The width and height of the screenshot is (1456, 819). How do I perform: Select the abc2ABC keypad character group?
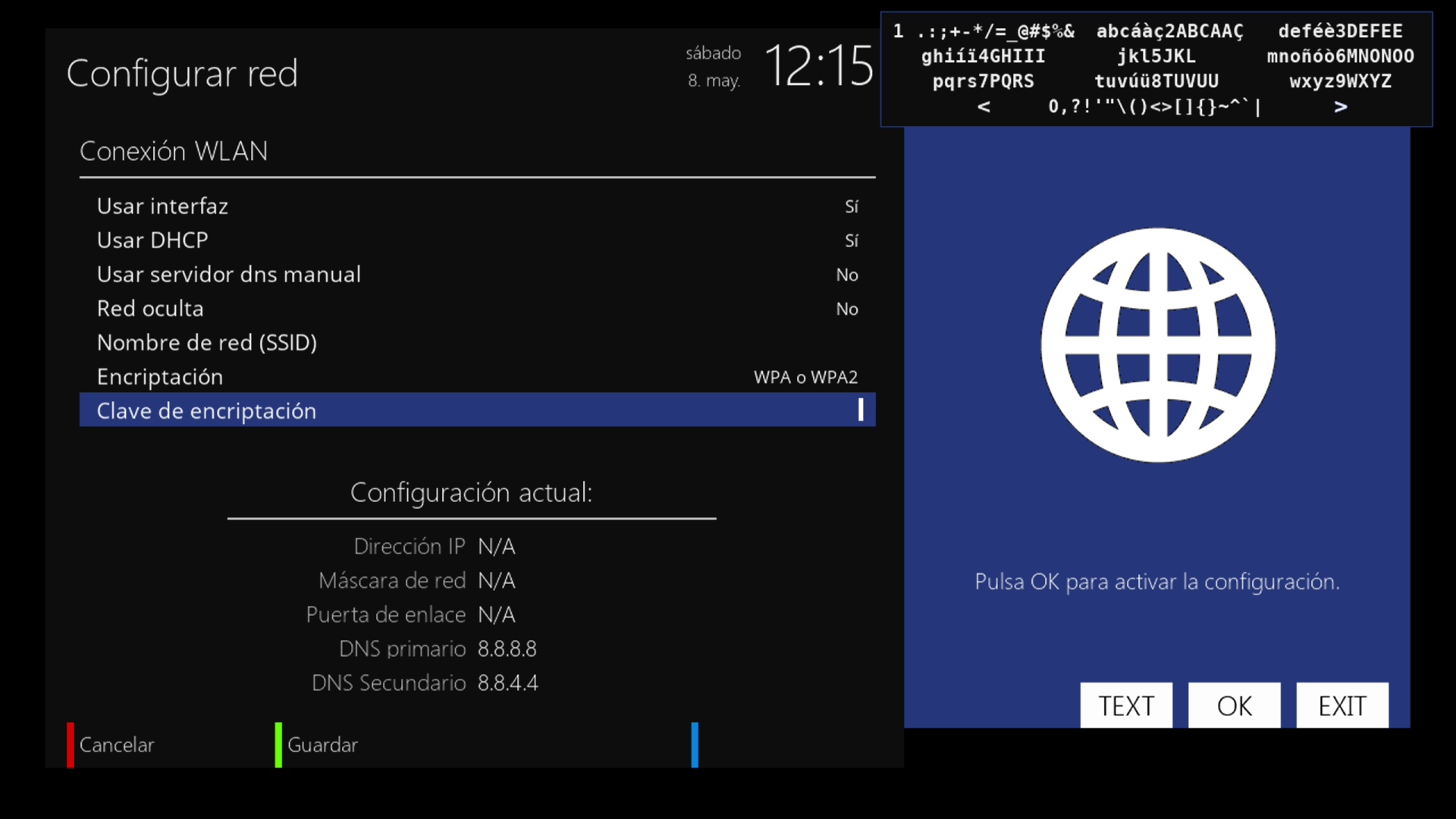pyautogui.click(x=1169, y=31)
